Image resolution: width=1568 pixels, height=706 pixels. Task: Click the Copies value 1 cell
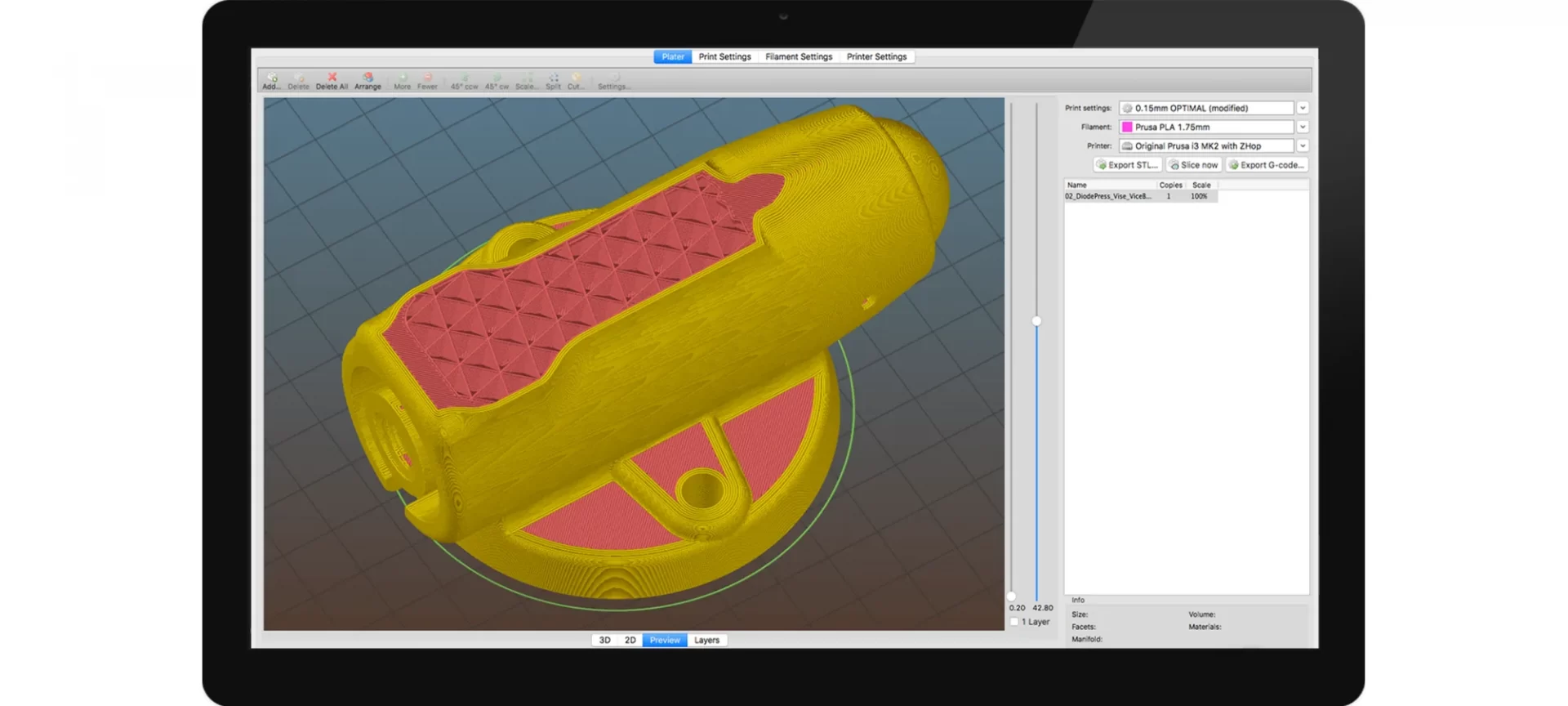(1169, 197)
